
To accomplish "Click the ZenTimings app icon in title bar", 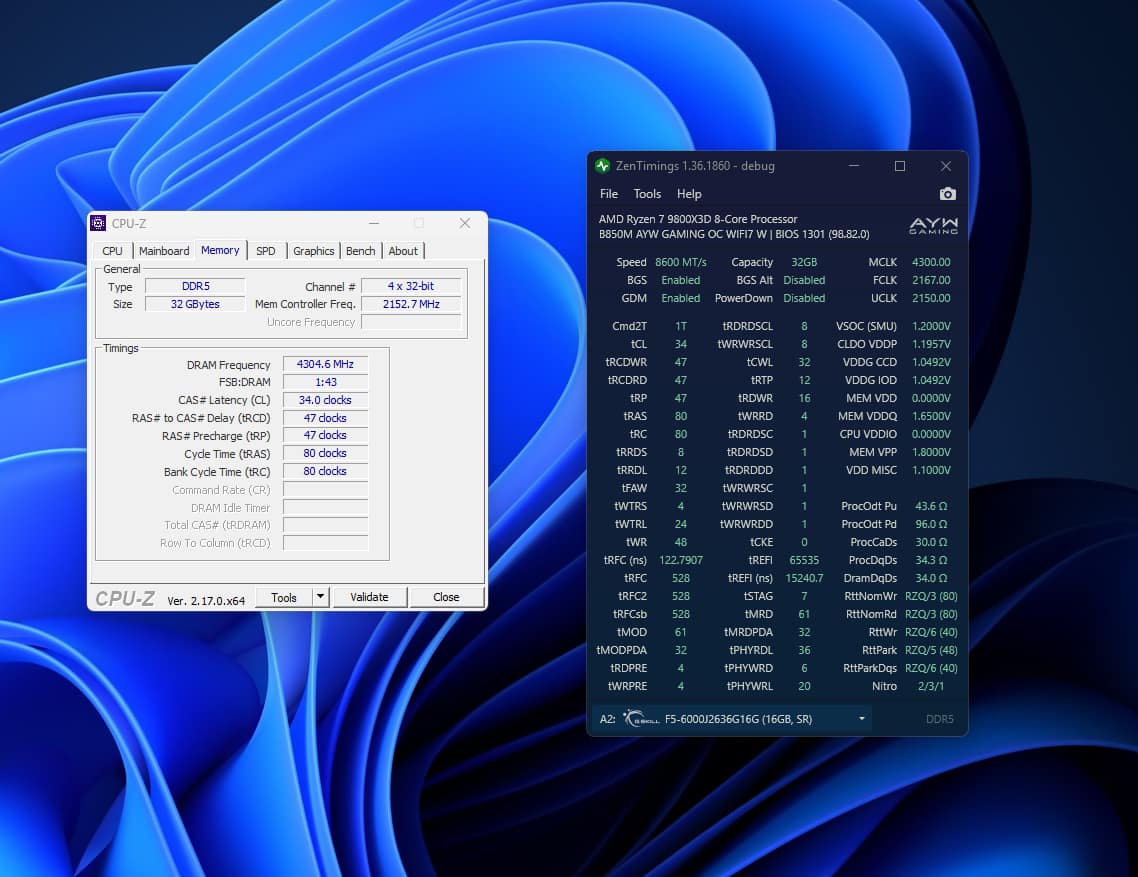I will [x=602, y=166].
